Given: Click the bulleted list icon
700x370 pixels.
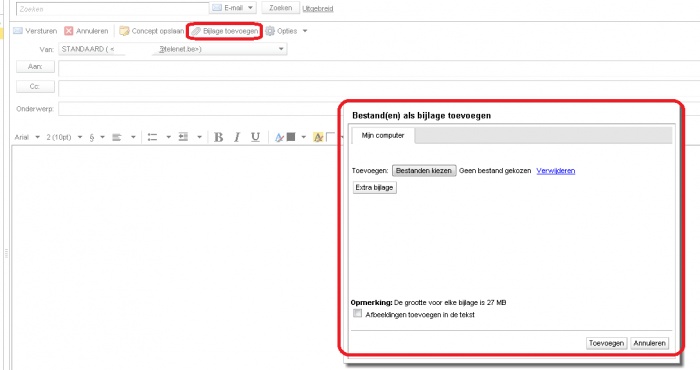Looking at the screenshot, I should [x=152, y=137].
